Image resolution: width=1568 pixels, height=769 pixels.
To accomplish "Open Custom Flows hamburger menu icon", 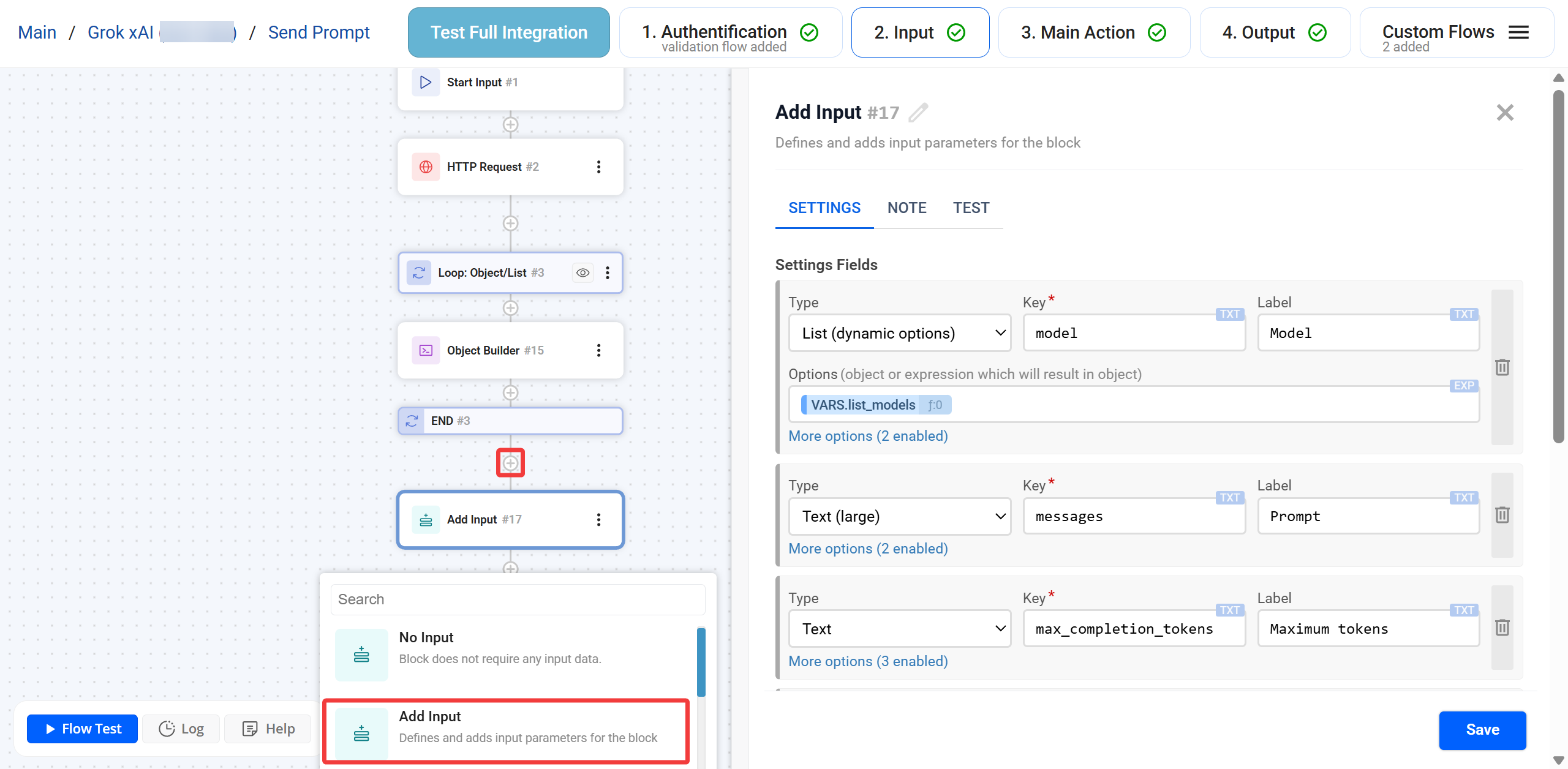I will click(x=1518, y=32).
